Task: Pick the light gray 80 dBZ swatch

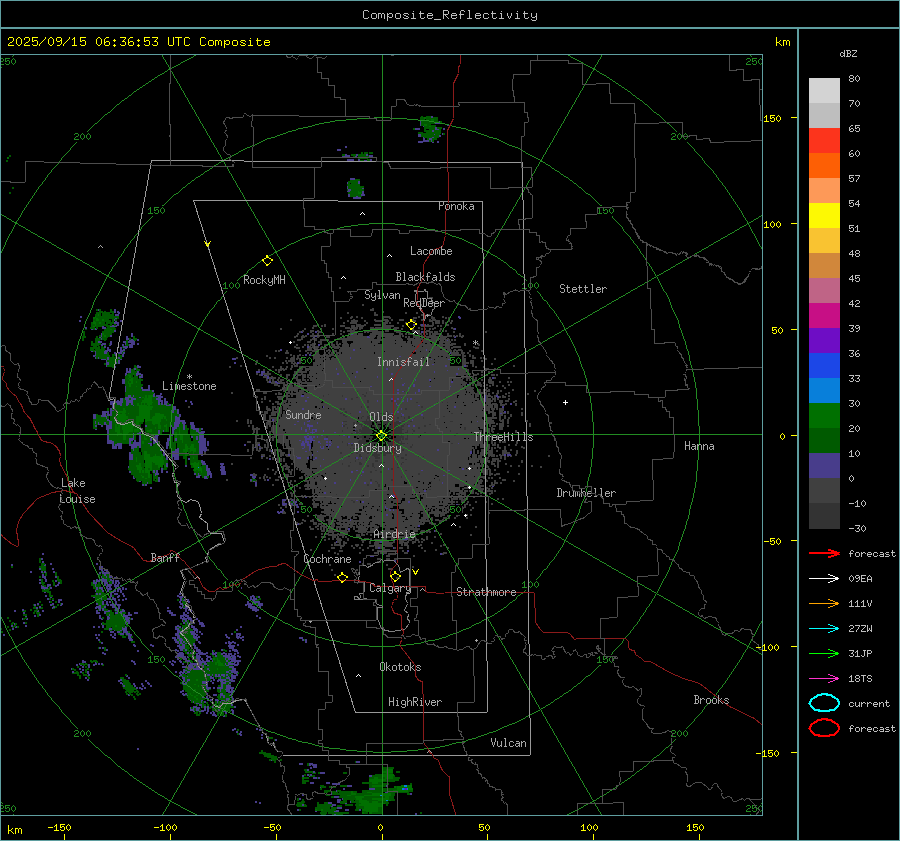Action: (824, 91)
